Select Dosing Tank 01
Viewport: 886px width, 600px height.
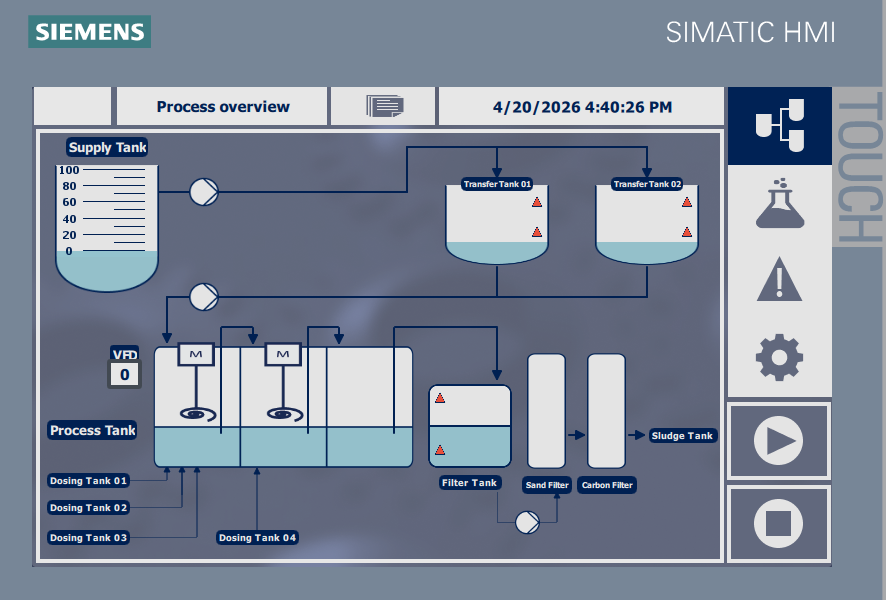pos(88,481)
